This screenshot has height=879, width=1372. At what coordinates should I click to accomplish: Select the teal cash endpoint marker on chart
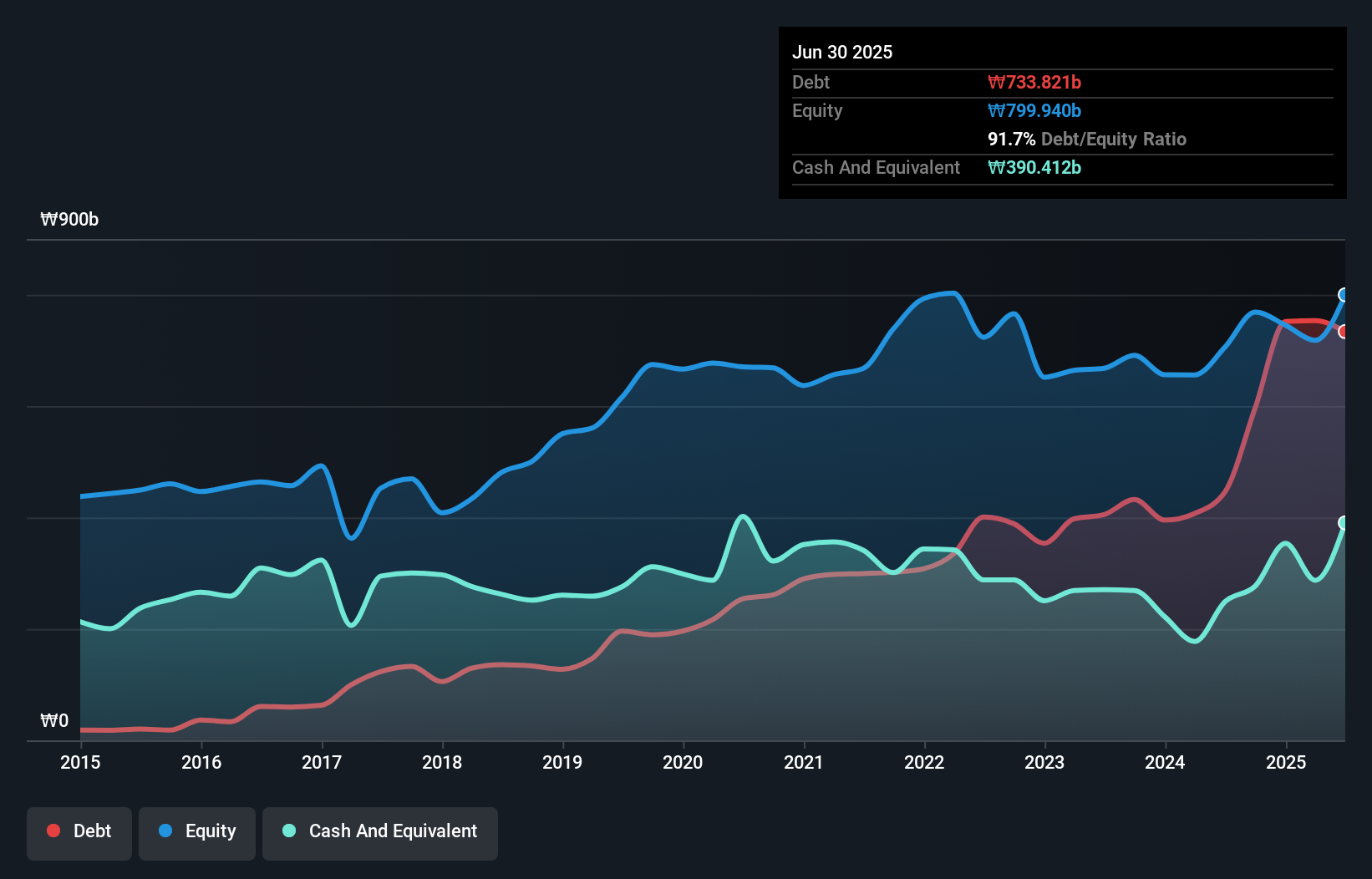coord(1344,522)
